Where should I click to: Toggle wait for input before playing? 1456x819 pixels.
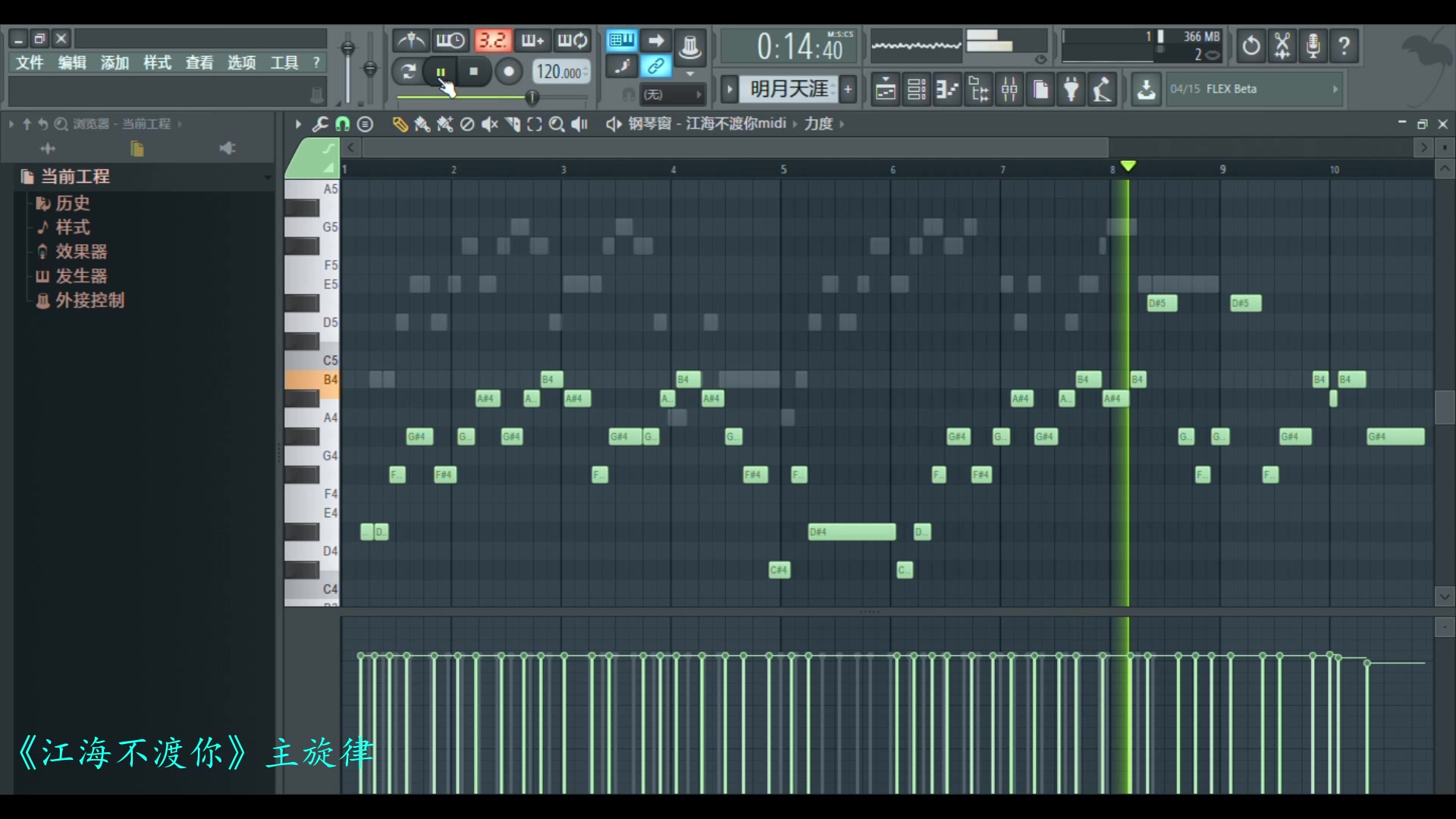(450, 40)
